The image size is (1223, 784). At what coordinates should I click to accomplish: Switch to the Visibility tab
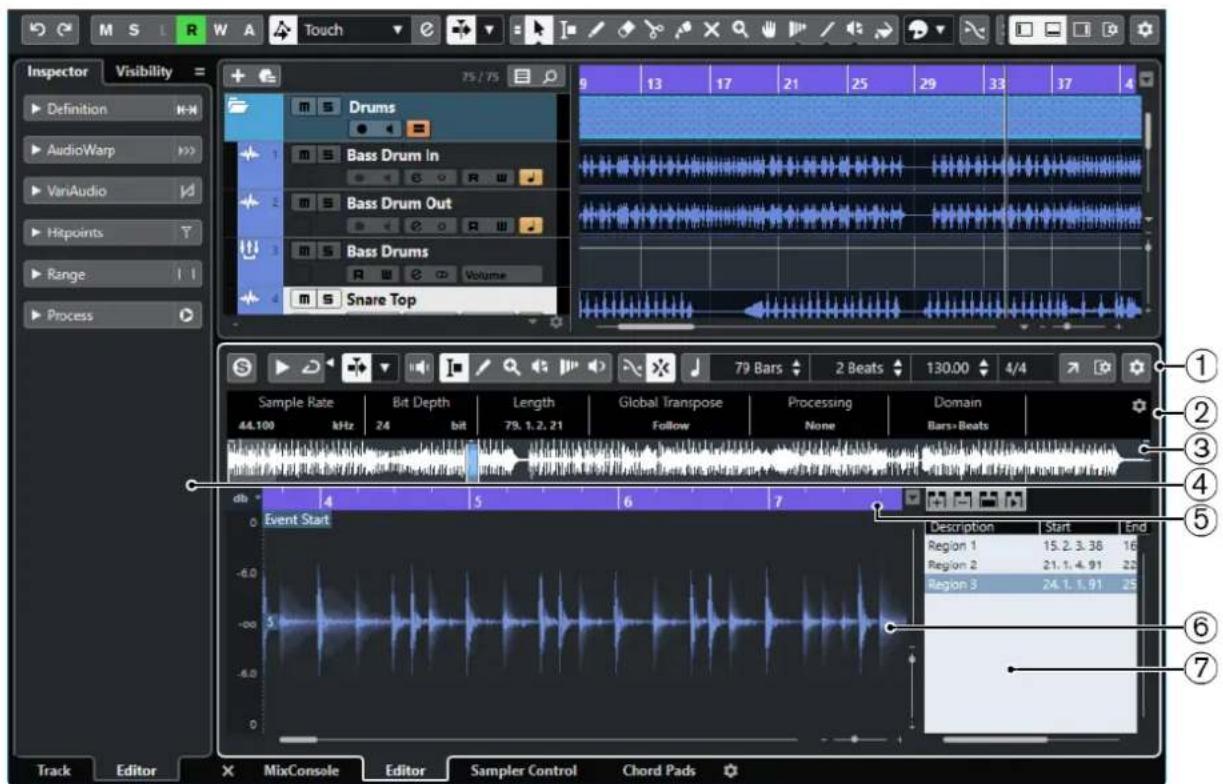(x=145, y=72)
